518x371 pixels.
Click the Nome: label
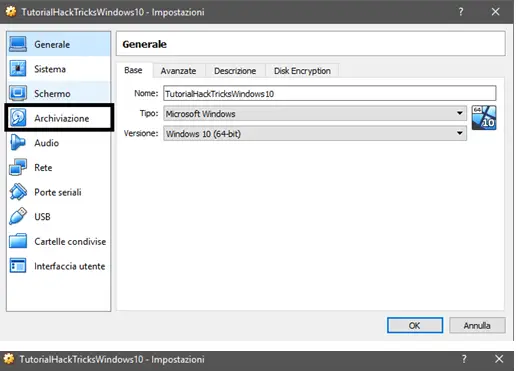point(146,93)
